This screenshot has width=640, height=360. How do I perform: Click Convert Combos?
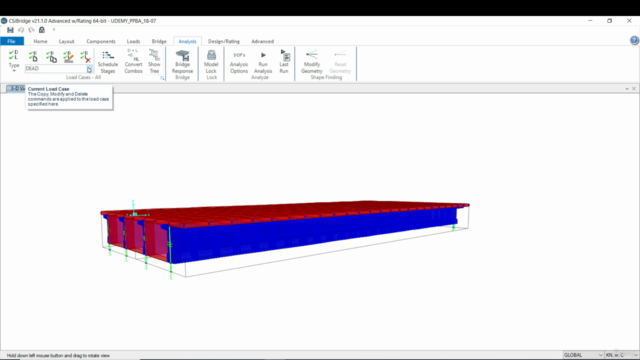(x=133, y=62)
